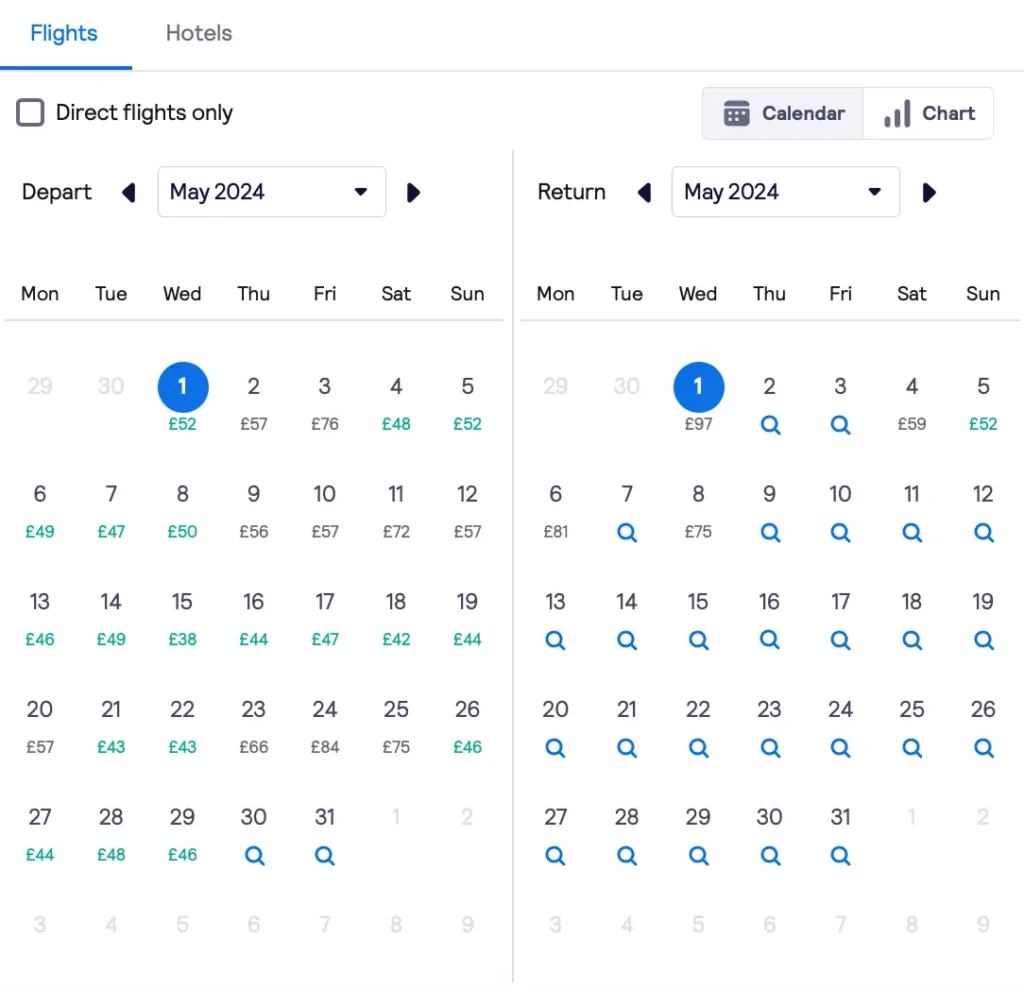The height and width of the screenshot is (990, 1024).
Task: Click the previous month arrow for Return
Action: (644, 192)
